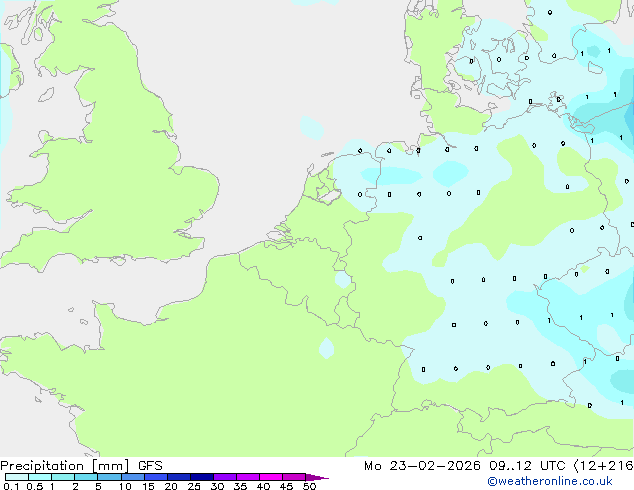
Task: Click the legend label '25'
Action: [x=194, y=486]
